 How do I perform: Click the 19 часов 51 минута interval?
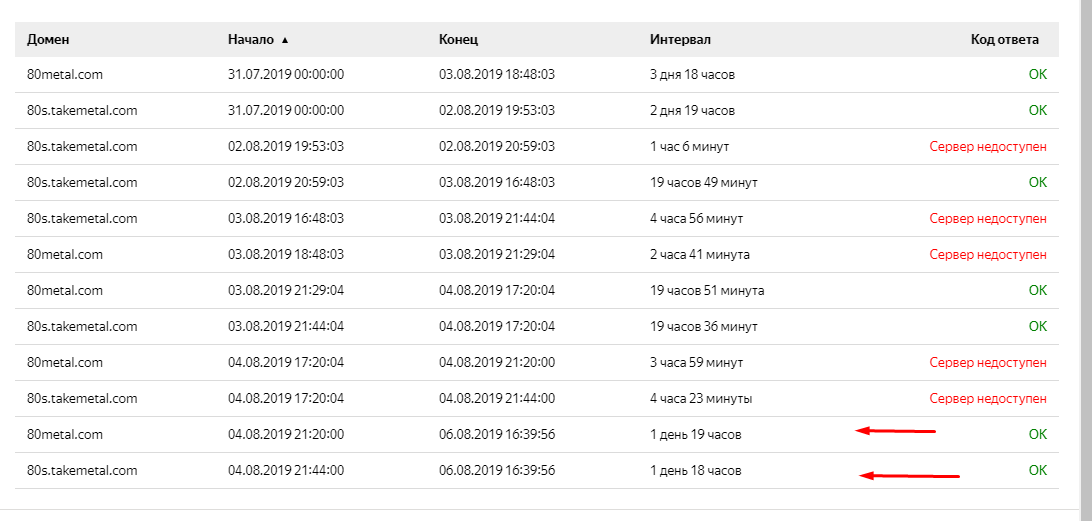click(707, 290)
